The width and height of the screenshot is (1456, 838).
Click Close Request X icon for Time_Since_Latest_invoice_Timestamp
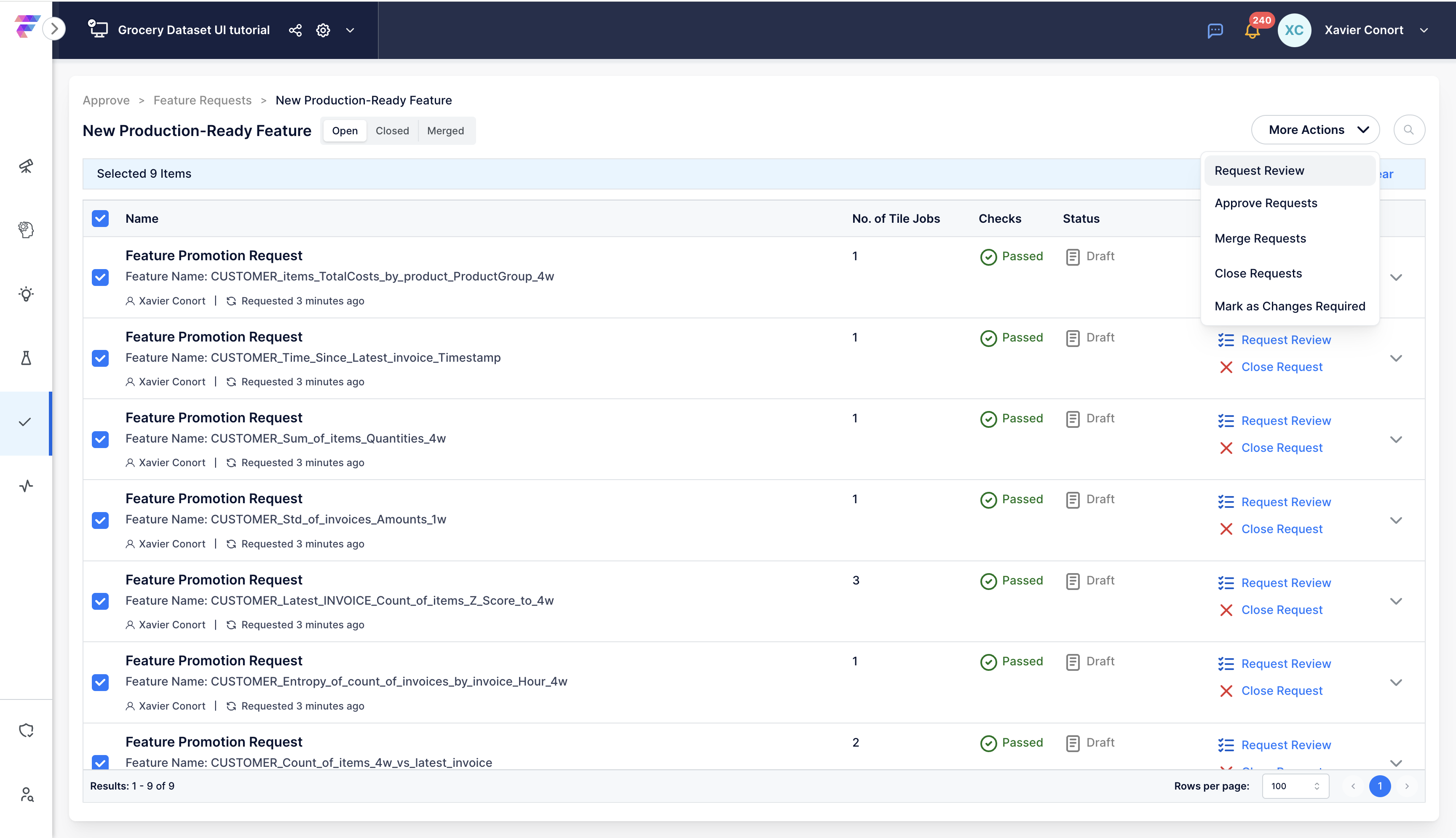tap(1226, 367)
